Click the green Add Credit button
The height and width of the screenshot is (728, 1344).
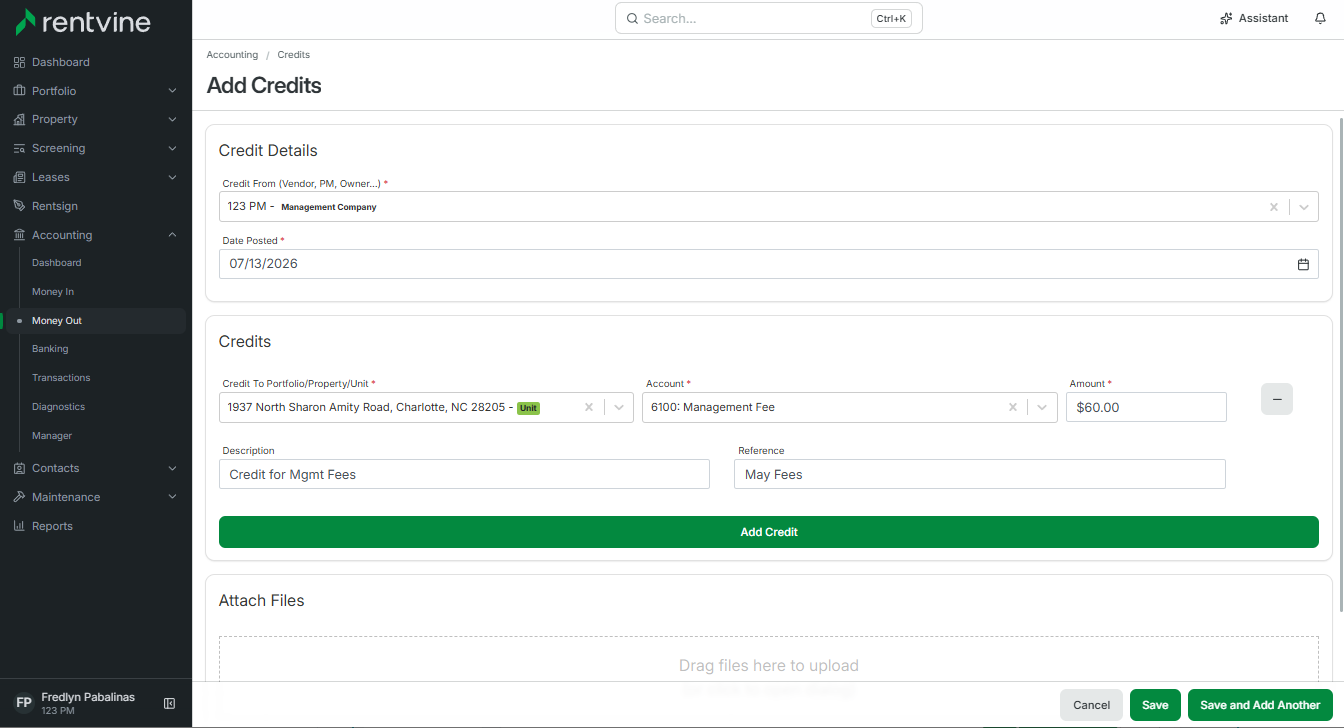coord(768,532)
